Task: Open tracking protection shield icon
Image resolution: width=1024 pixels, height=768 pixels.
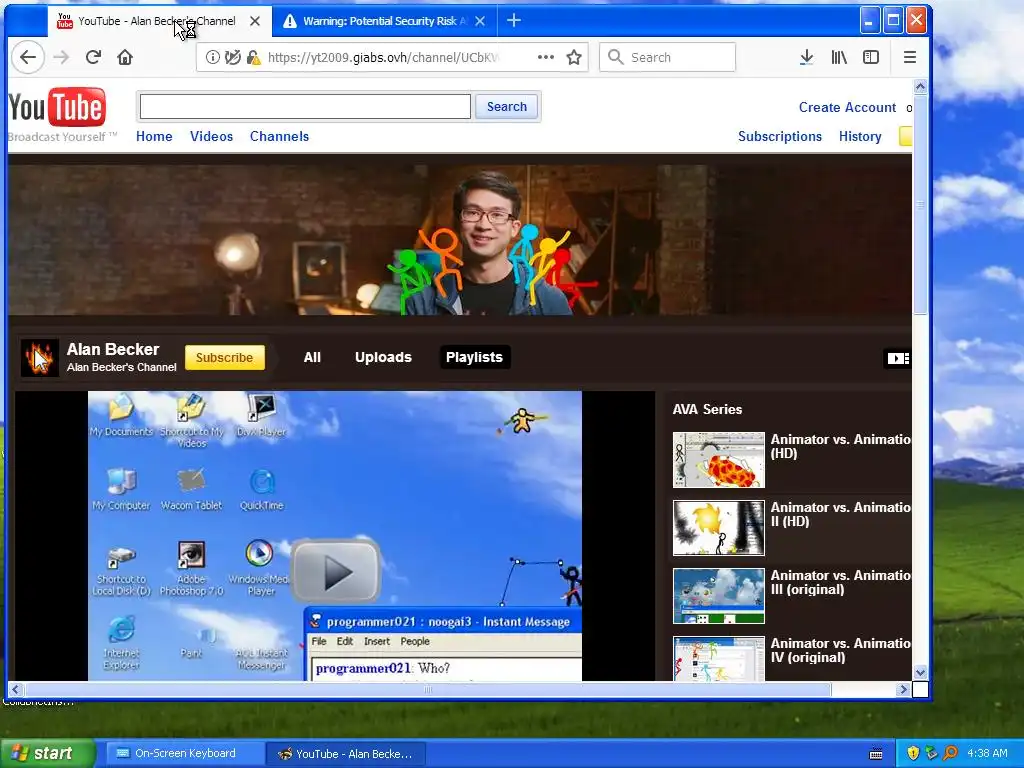Action: pyautogui.click(x=232, y=57)
